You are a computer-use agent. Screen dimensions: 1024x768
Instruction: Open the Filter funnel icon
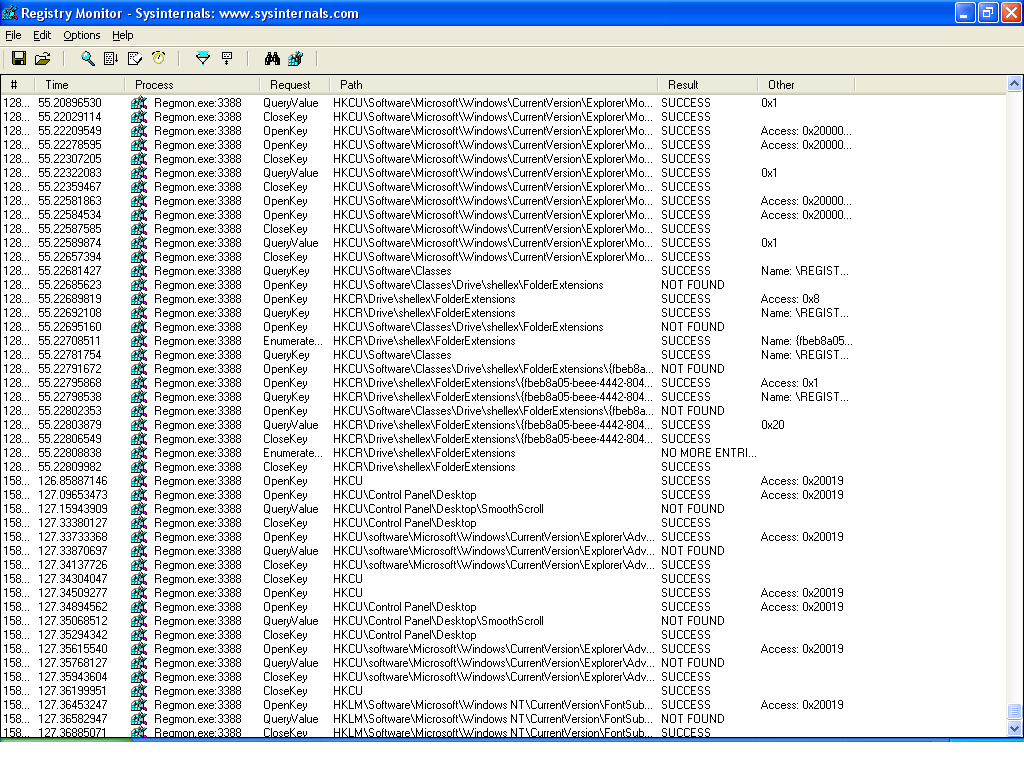[x=203, y=59]
